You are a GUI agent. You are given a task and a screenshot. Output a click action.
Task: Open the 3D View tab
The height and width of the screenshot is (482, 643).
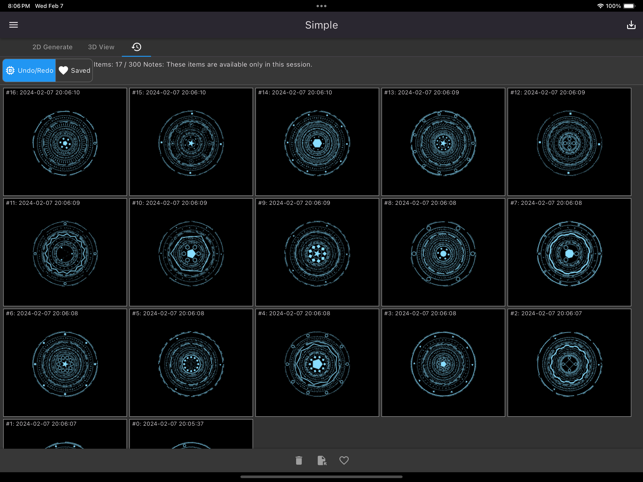point(101,47)
